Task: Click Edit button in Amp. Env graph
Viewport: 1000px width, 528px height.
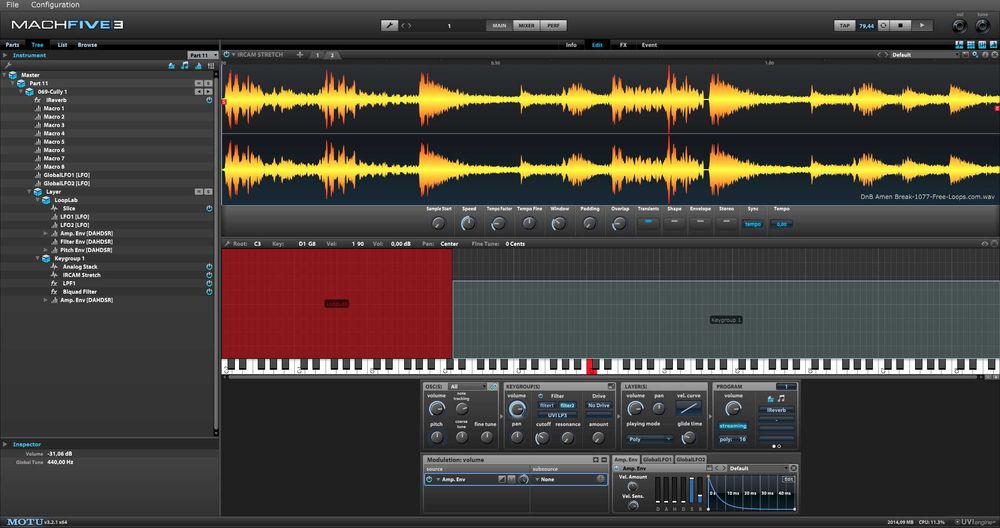Action: [x=788, y=479]
